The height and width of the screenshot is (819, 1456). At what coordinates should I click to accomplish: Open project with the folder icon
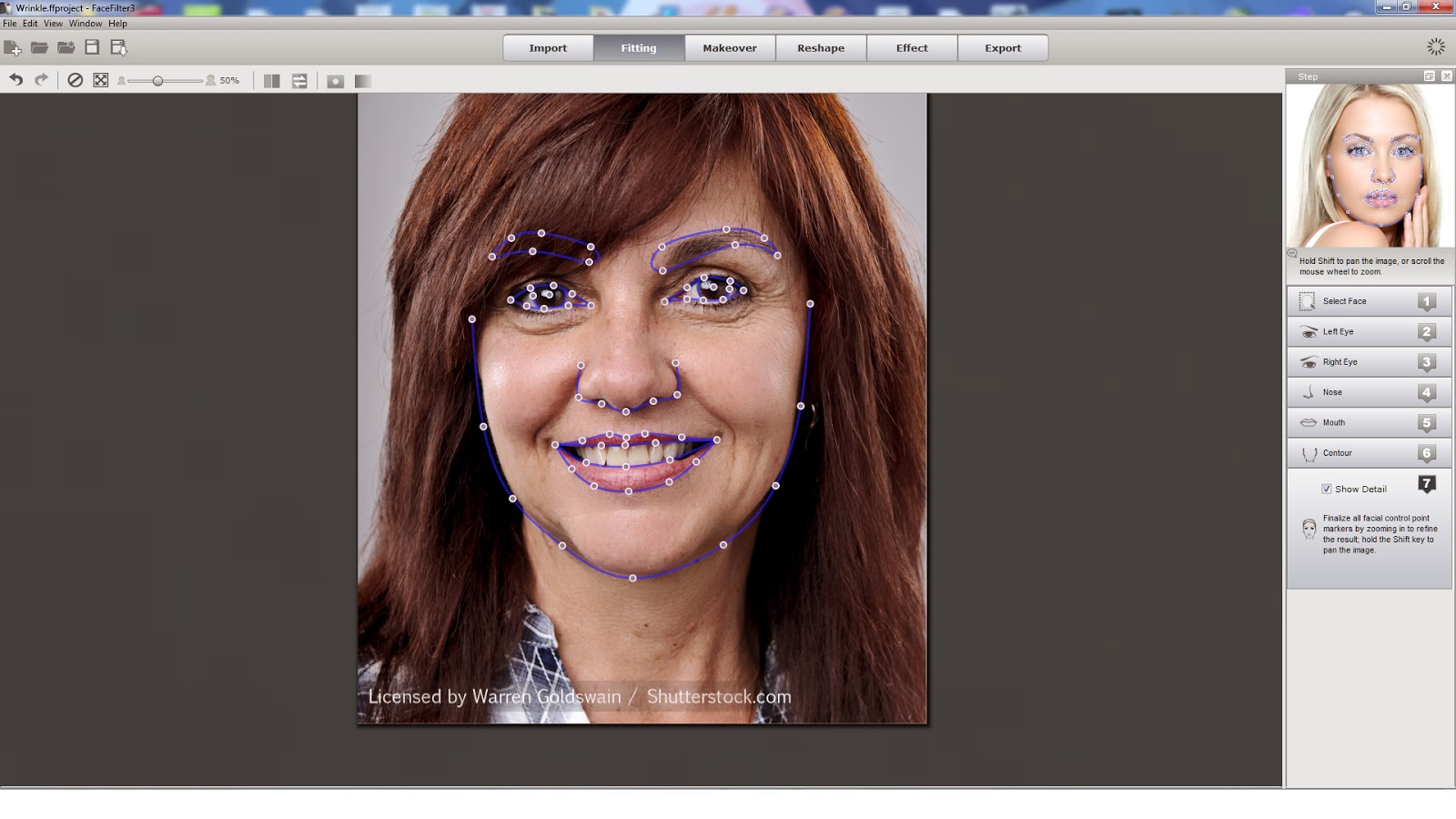pyautogui.click(x=39, y=47)
